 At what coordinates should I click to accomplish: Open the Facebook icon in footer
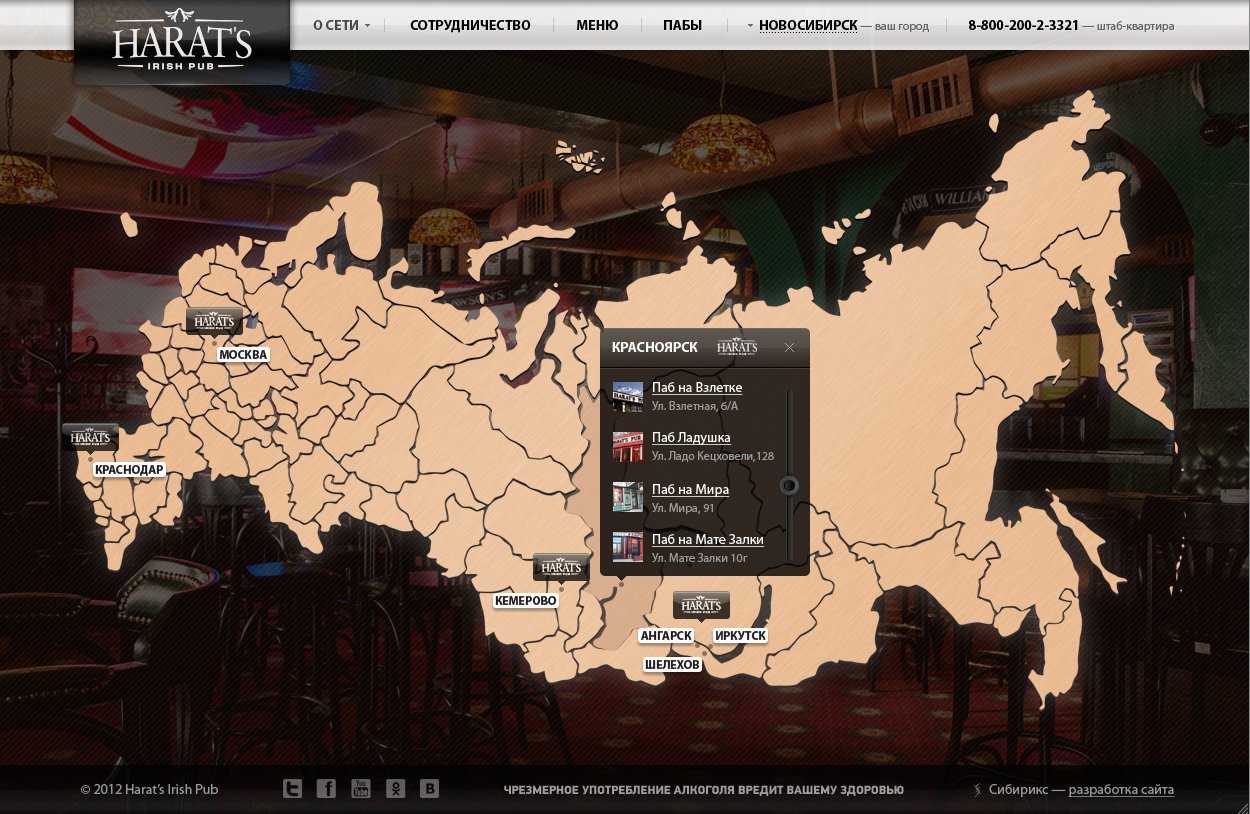[x=326, y=789]
